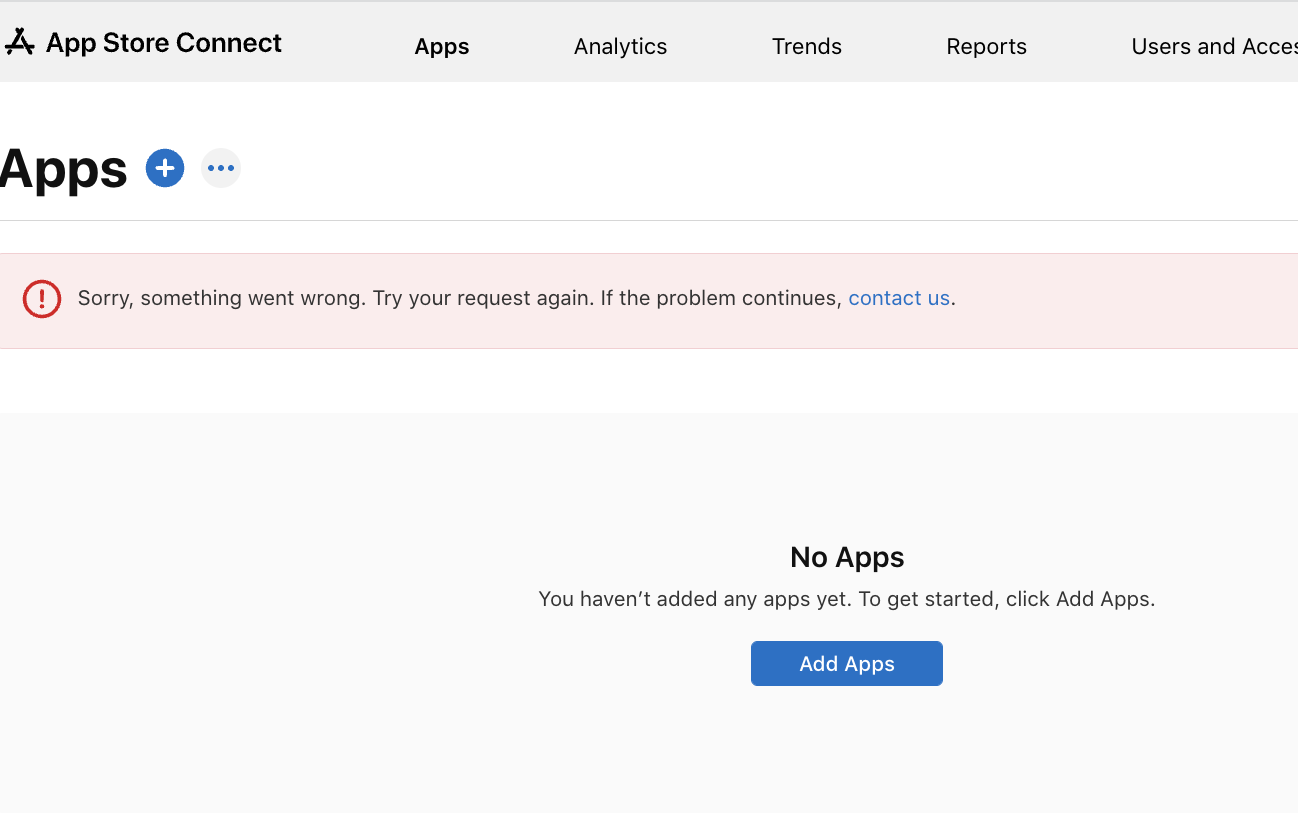Click the blue plus add-app icon
The width and height of the screenshot is (1298, 814).
pyautogui.click(x=165, y=168)
